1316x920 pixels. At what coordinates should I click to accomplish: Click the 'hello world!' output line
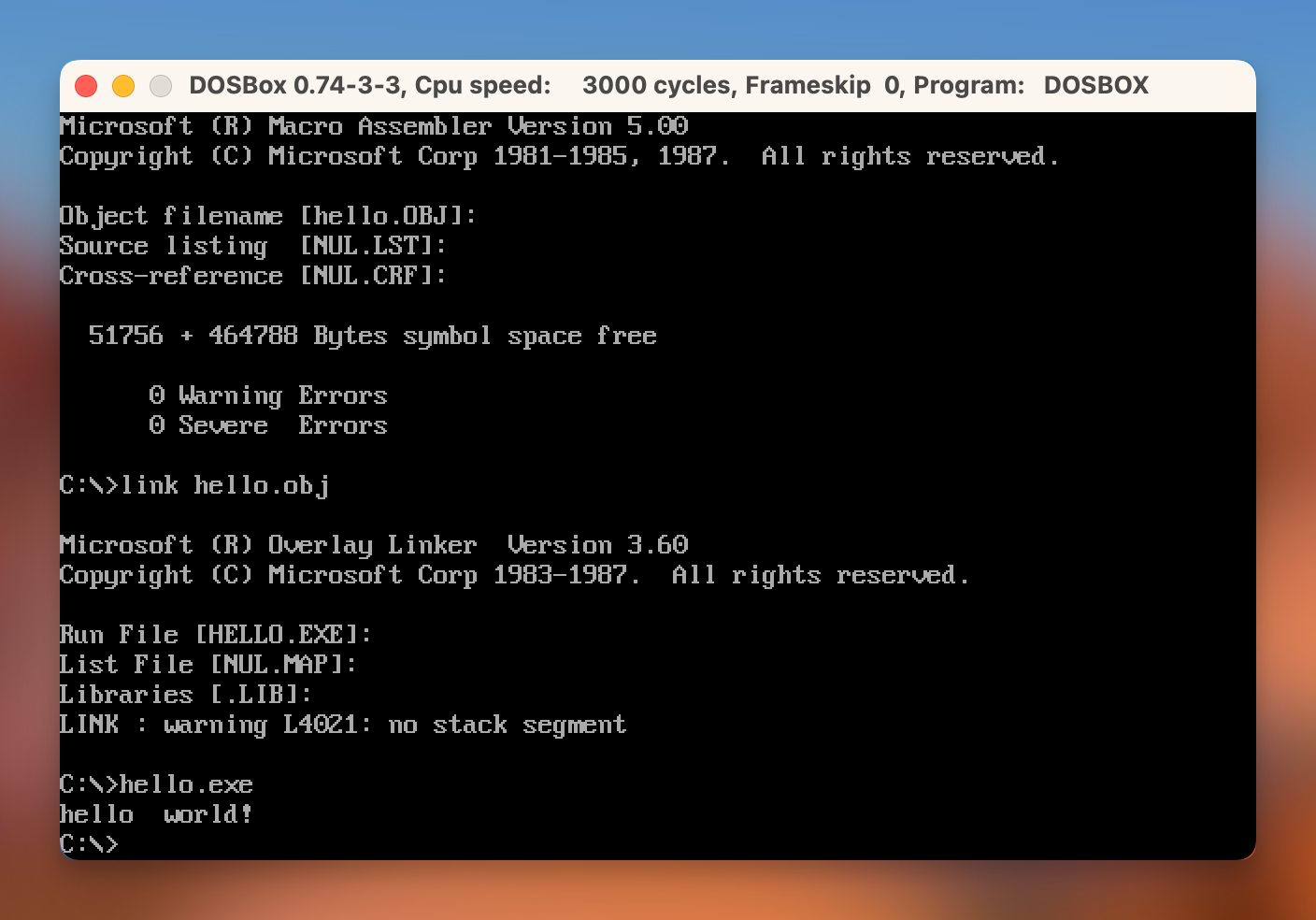click(x=157, y=814)
